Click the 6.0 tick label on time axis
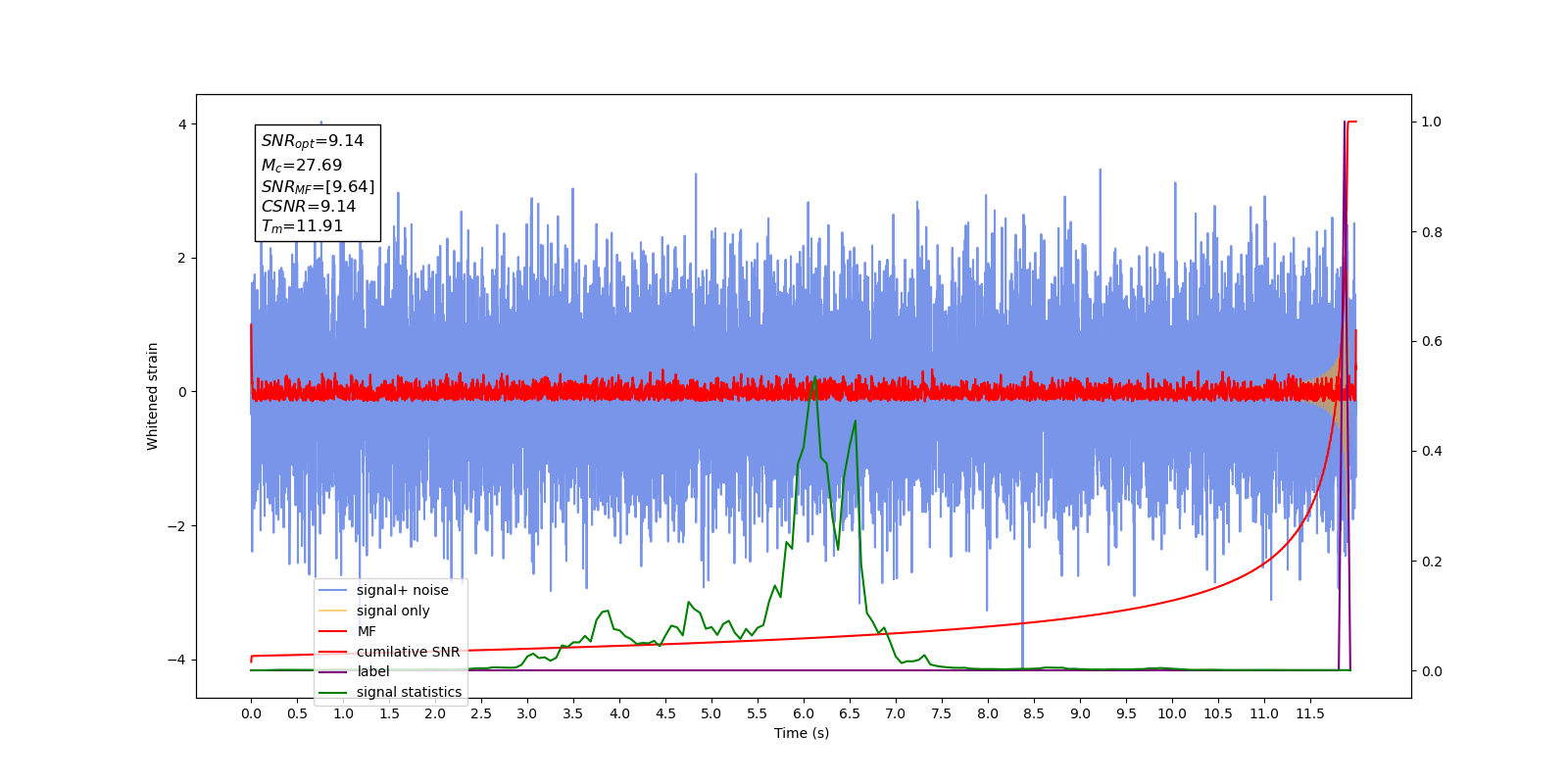Screen dimensions: 1568x784 click(x=804, y=713)
